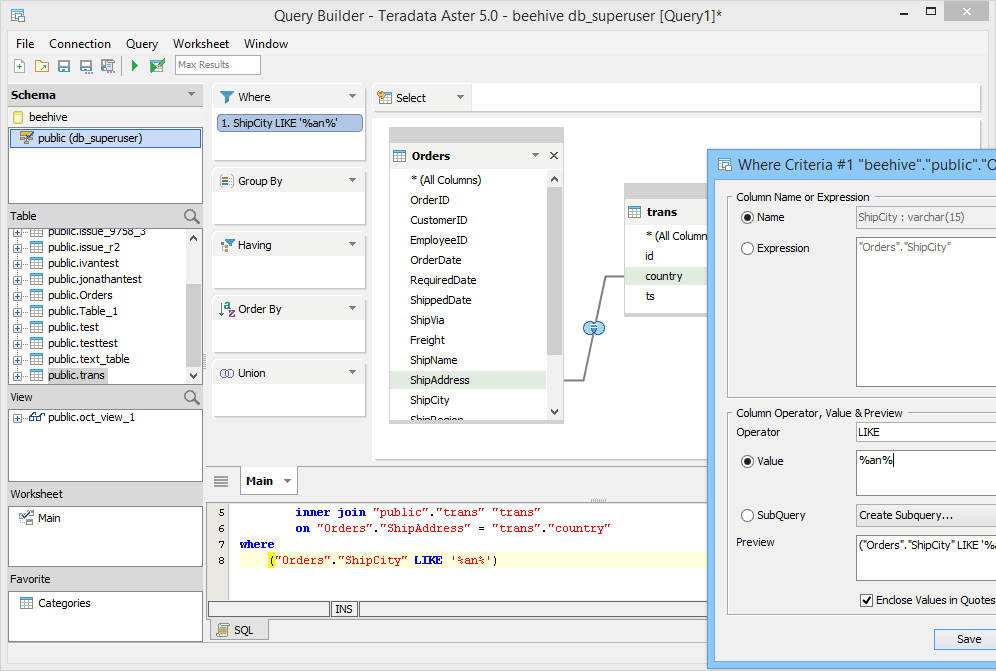Select the public (db_superuser) schema
This screenshot has height=671, width=996.
point(105,139)
